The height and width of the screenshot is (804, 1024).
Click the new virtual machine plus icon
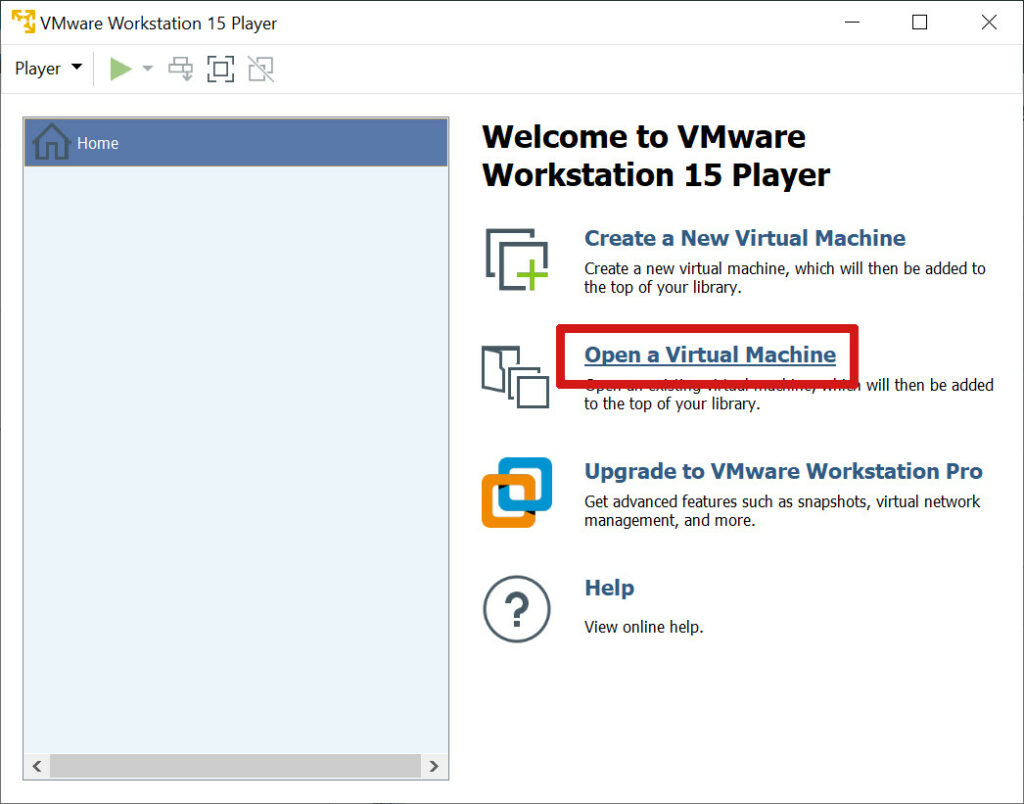click(517, 259)
